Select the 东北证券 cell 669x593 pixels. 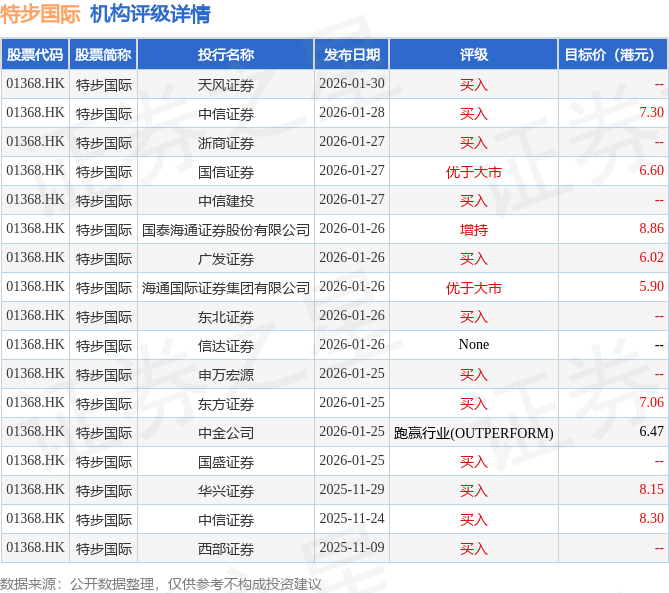pyautogui.click(x=226, y=317)
